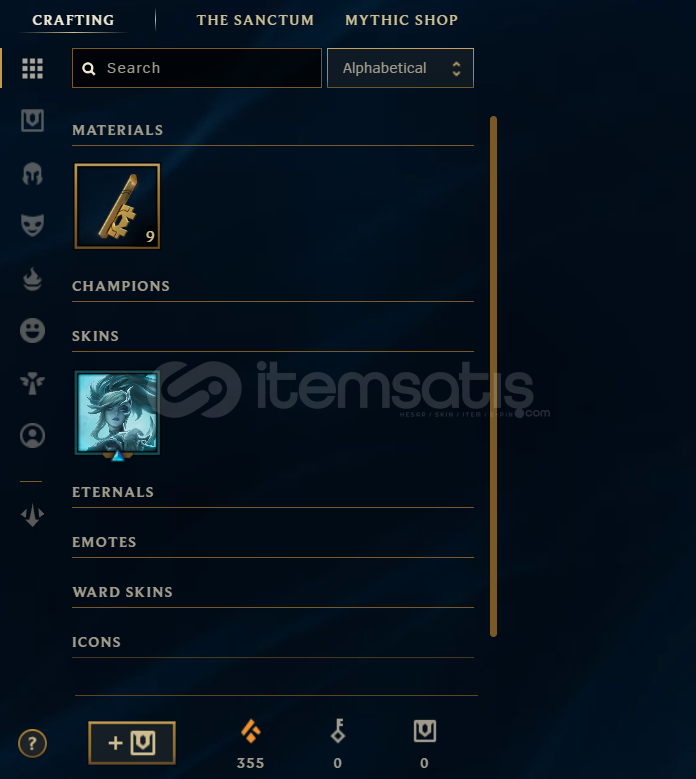Select the bottom sidebar filter icon below the divider line
Viewport: 696px width, 779px height.
pyautogui.click(x=32, y=515)
